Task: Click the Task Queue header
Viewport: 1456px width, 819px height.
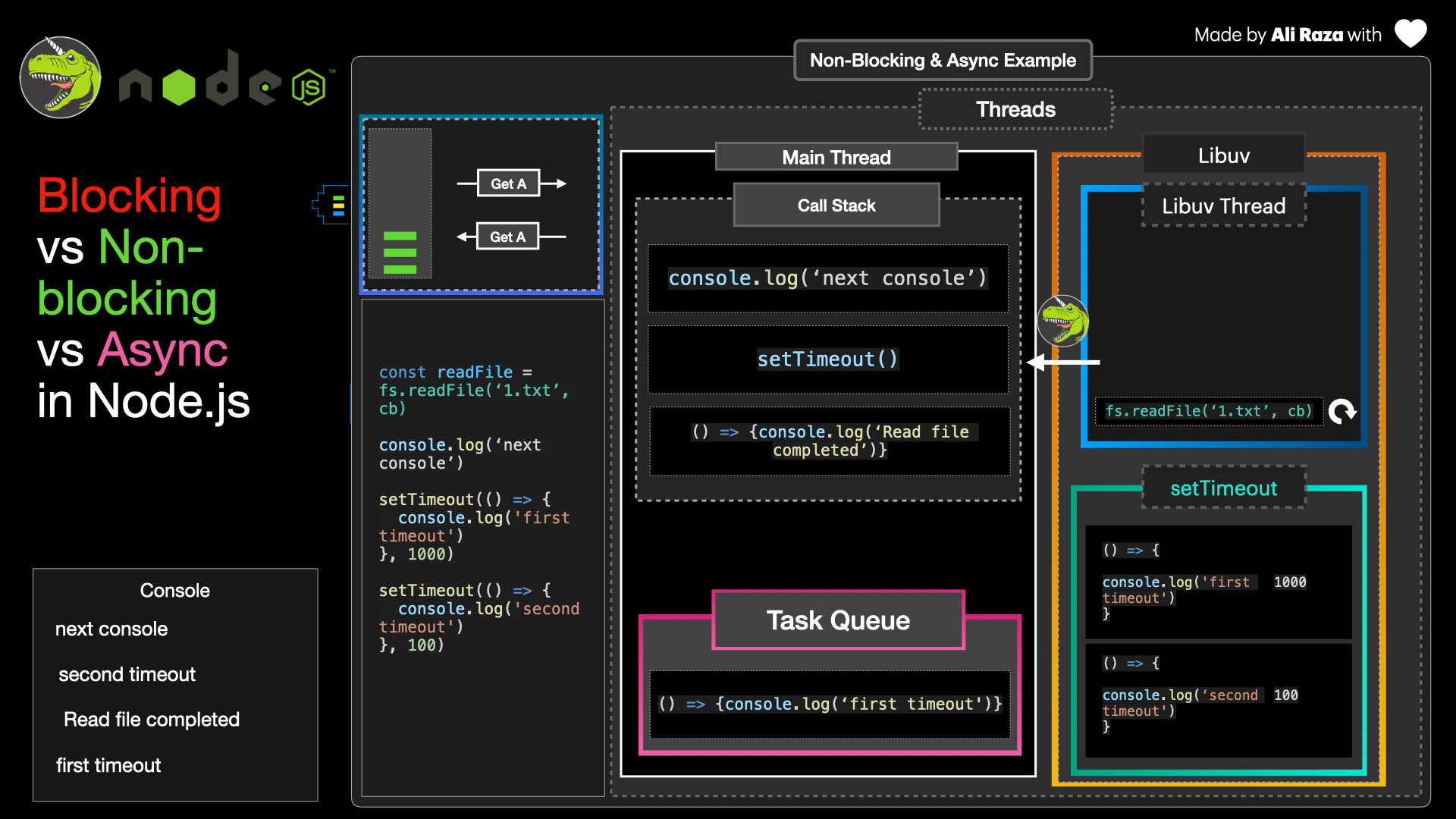Action: tap(838, 620)
